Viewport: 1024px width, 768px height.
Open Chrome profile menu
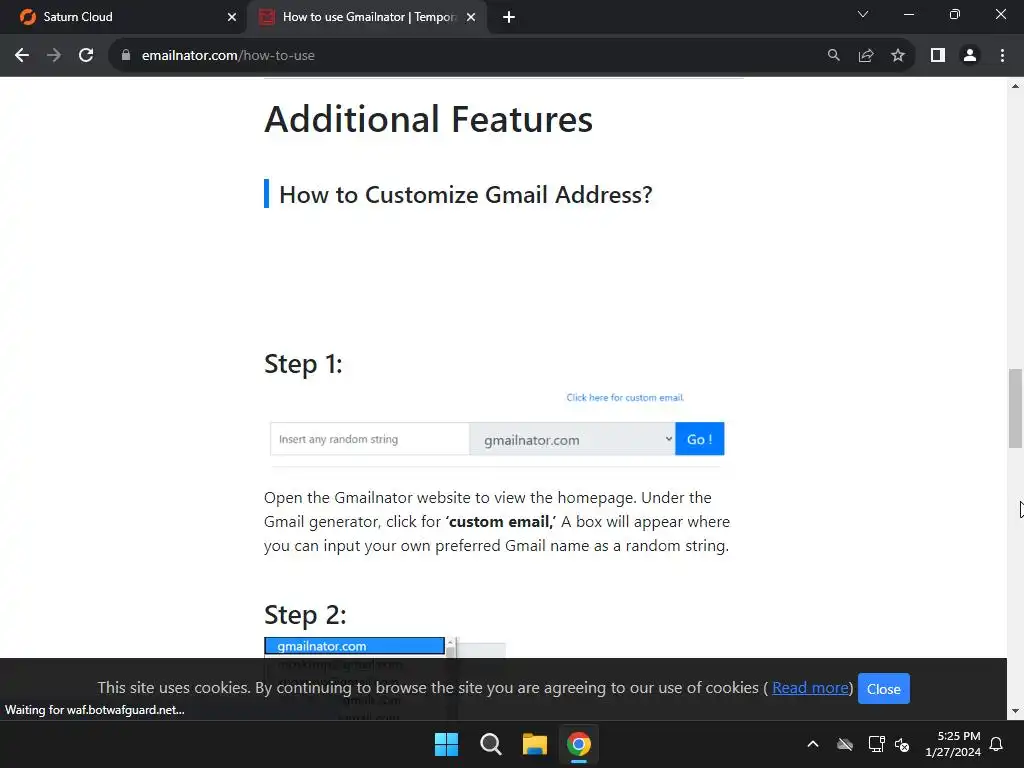pos(970,56)
